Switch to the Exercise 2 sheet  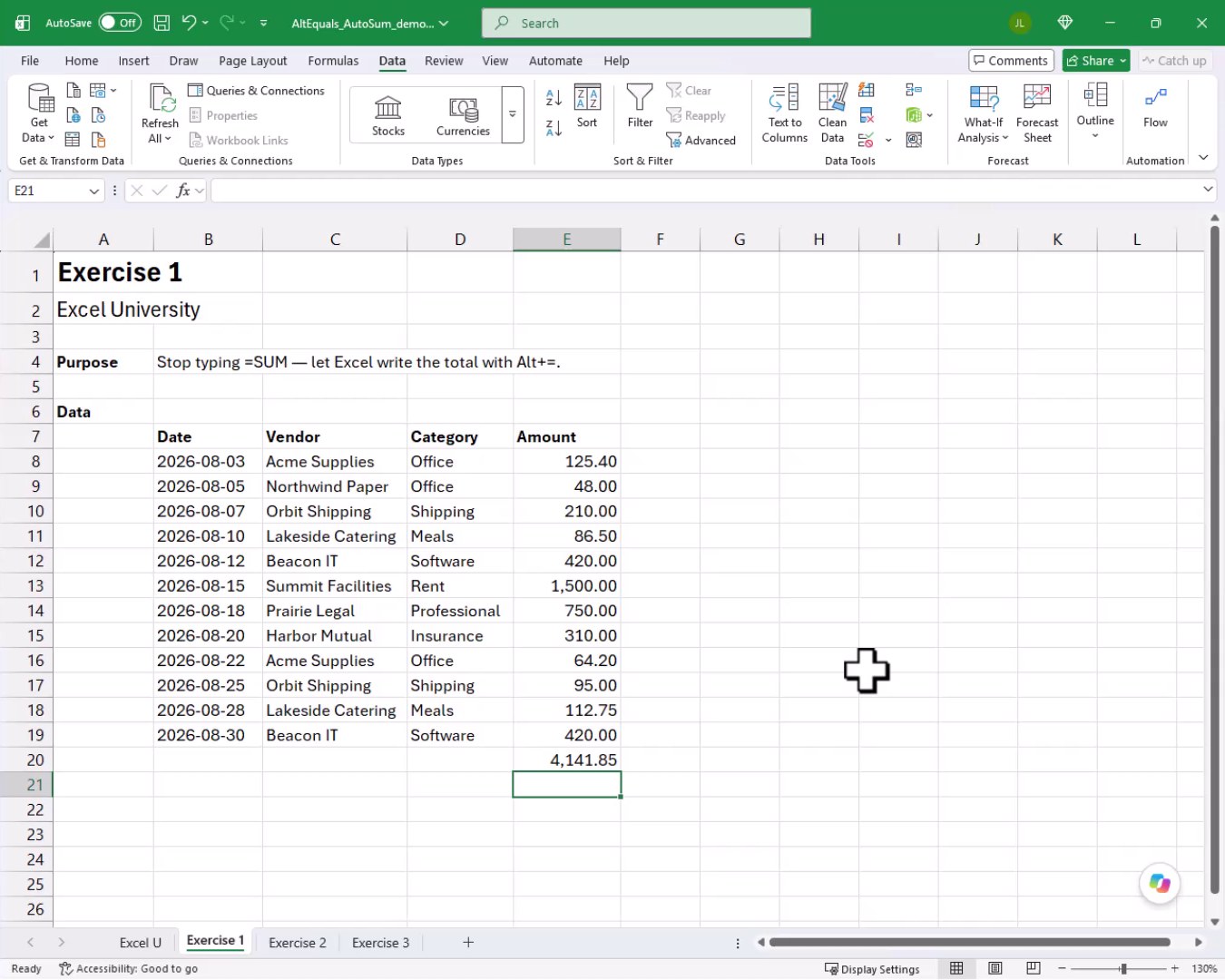297,943
